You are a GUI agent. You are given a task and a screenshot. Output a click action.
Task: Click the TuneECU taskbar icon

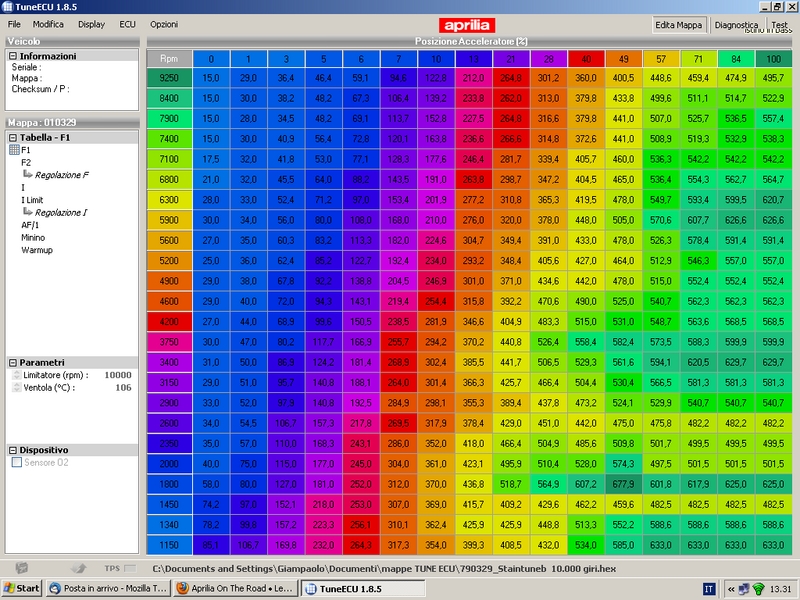coord(310,589)
